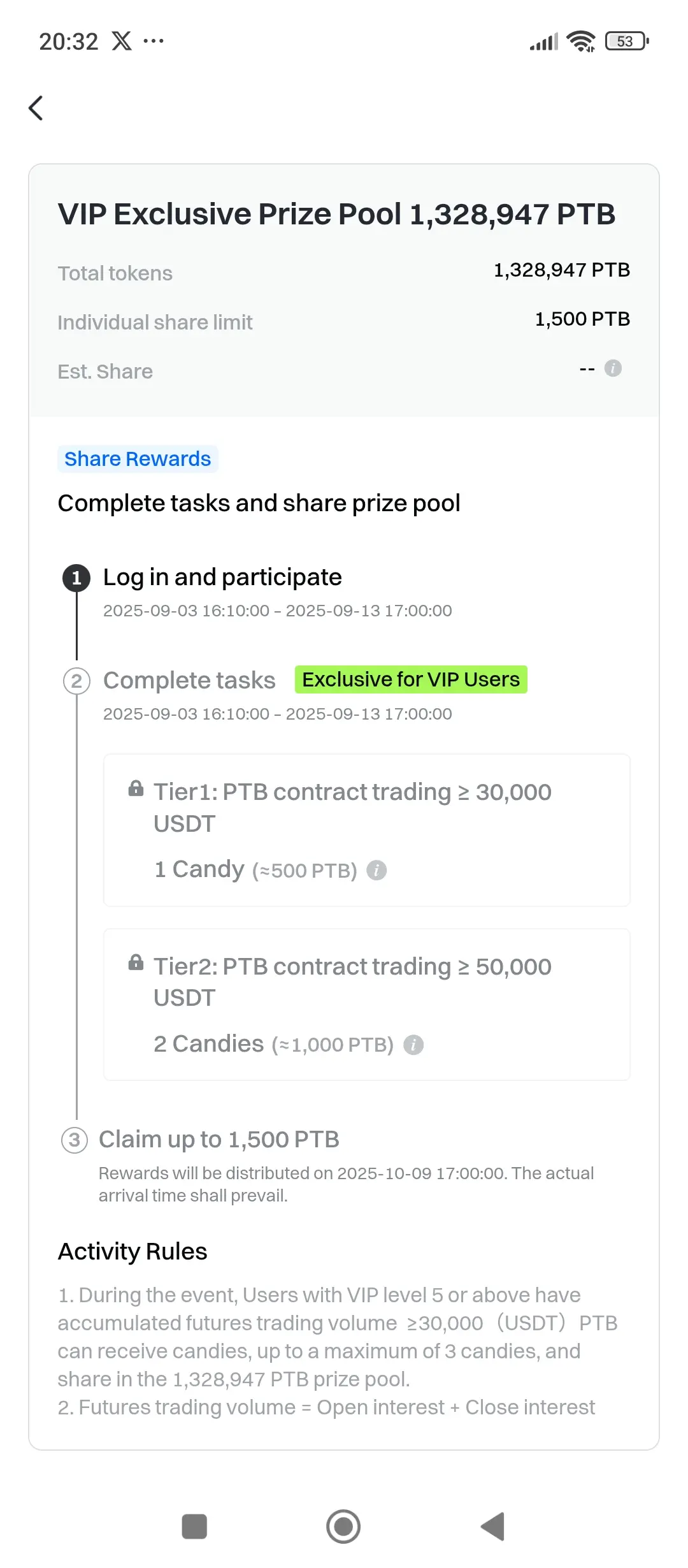688x1568 pixels.
Task: Tap the info icon beside 2 Candies
Action: 413,1045
